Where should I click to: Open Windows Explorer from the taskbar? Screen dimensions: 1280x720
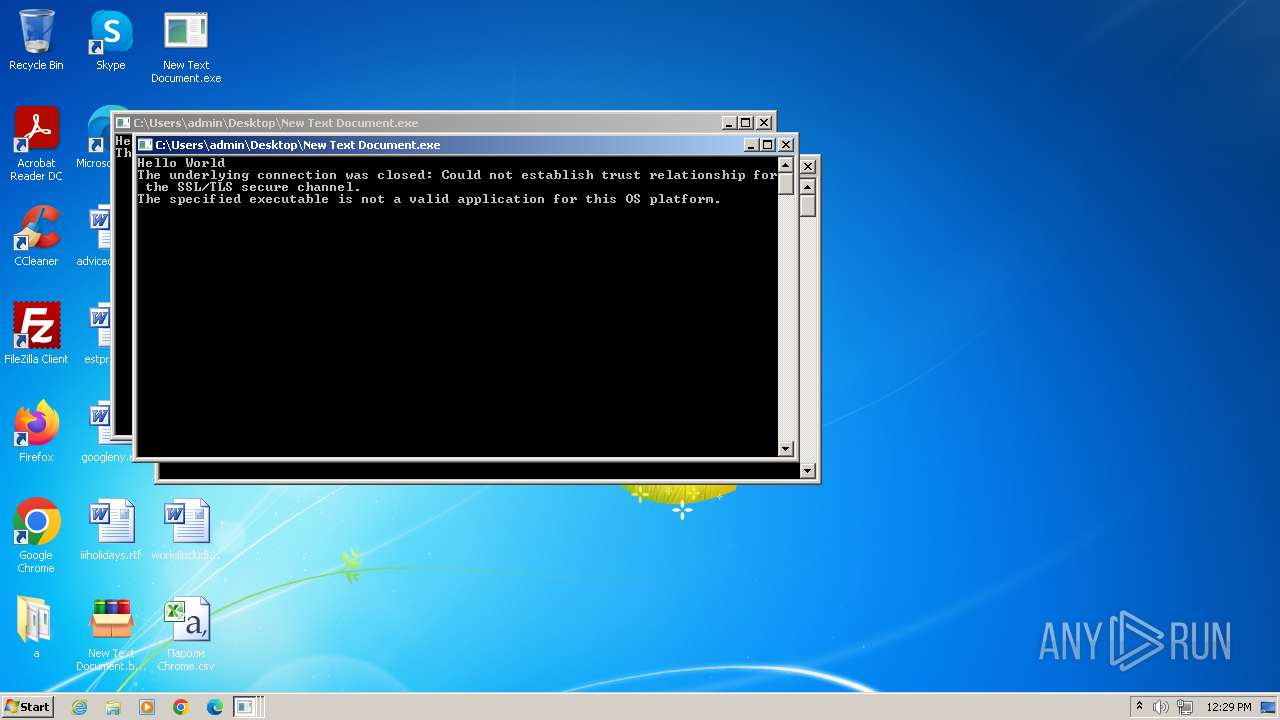tap(113, 707)
